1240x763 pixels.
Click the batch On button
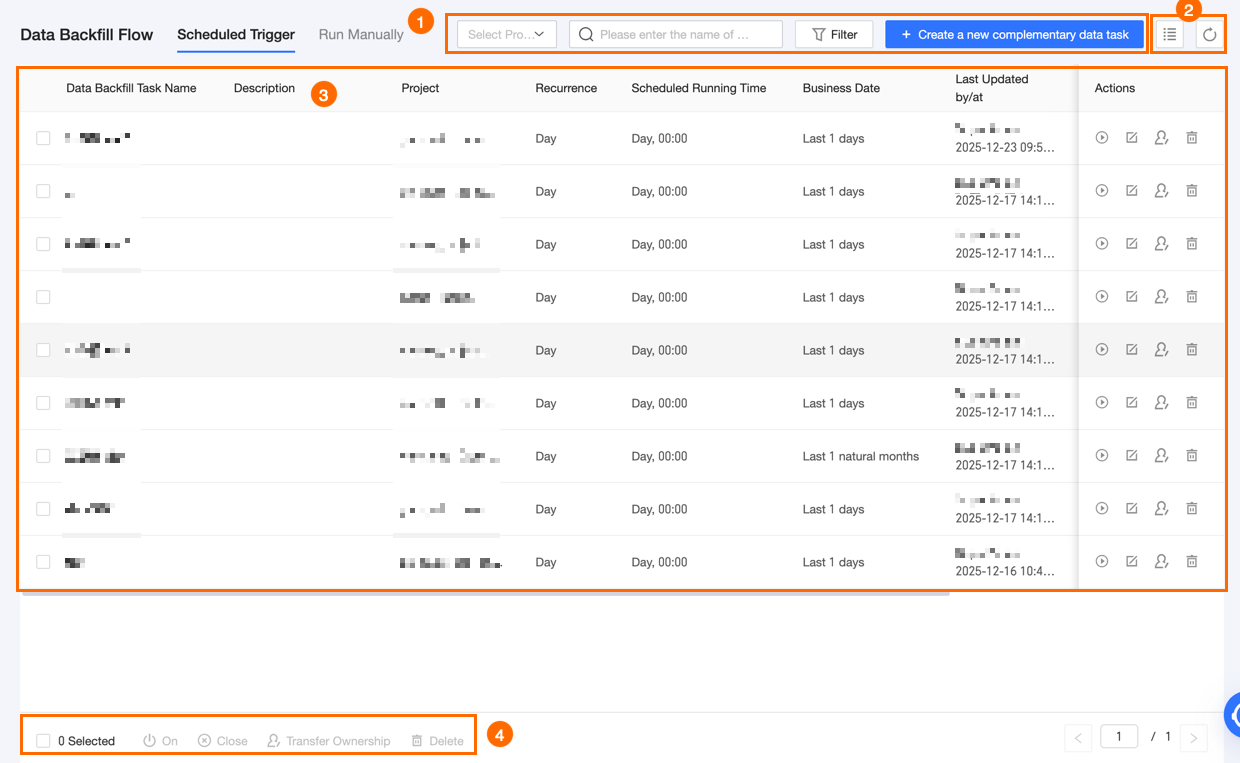[x=160, y=741]
